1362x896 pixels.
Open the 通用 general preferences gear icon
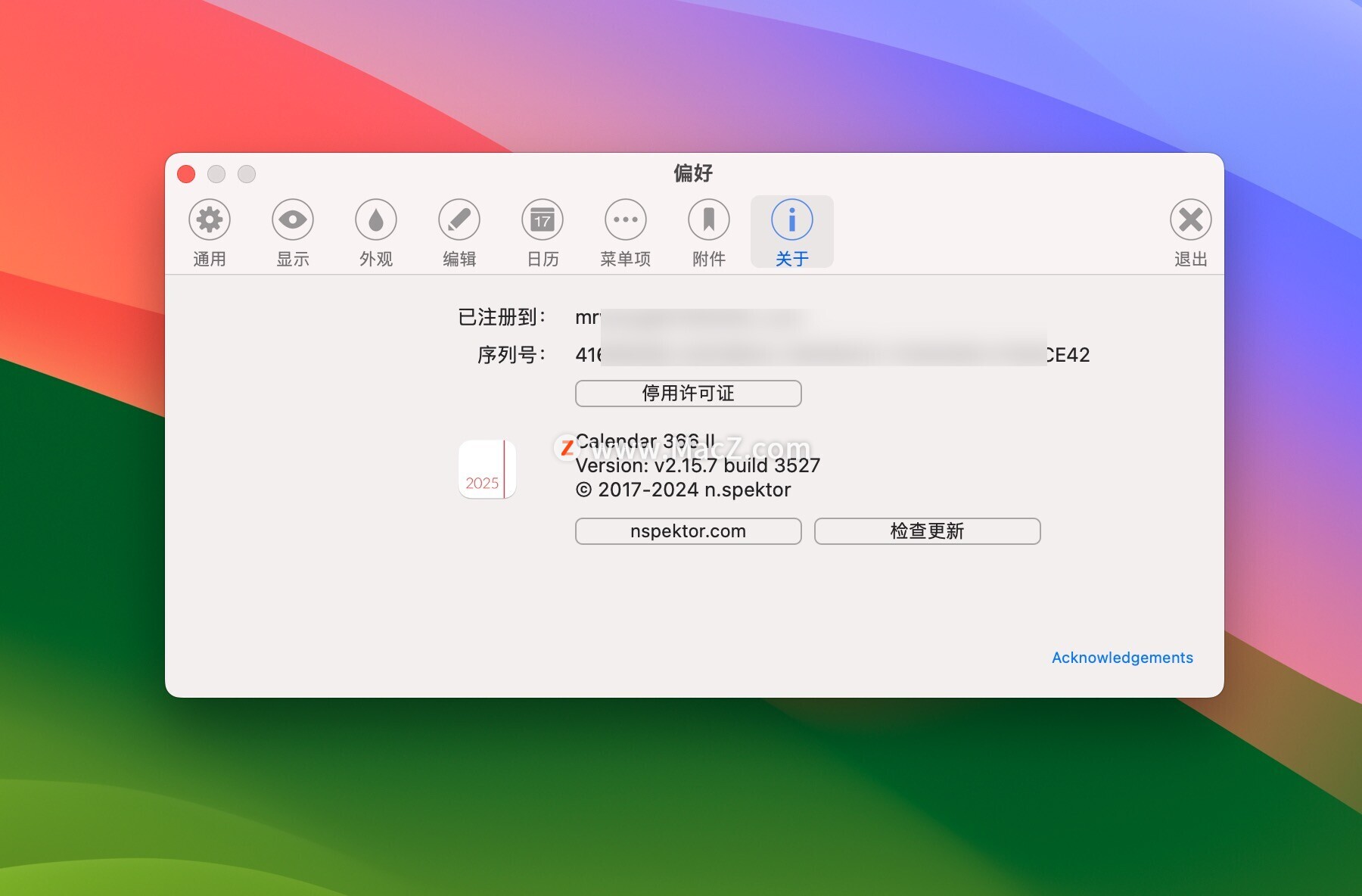[x=210, y=220]
